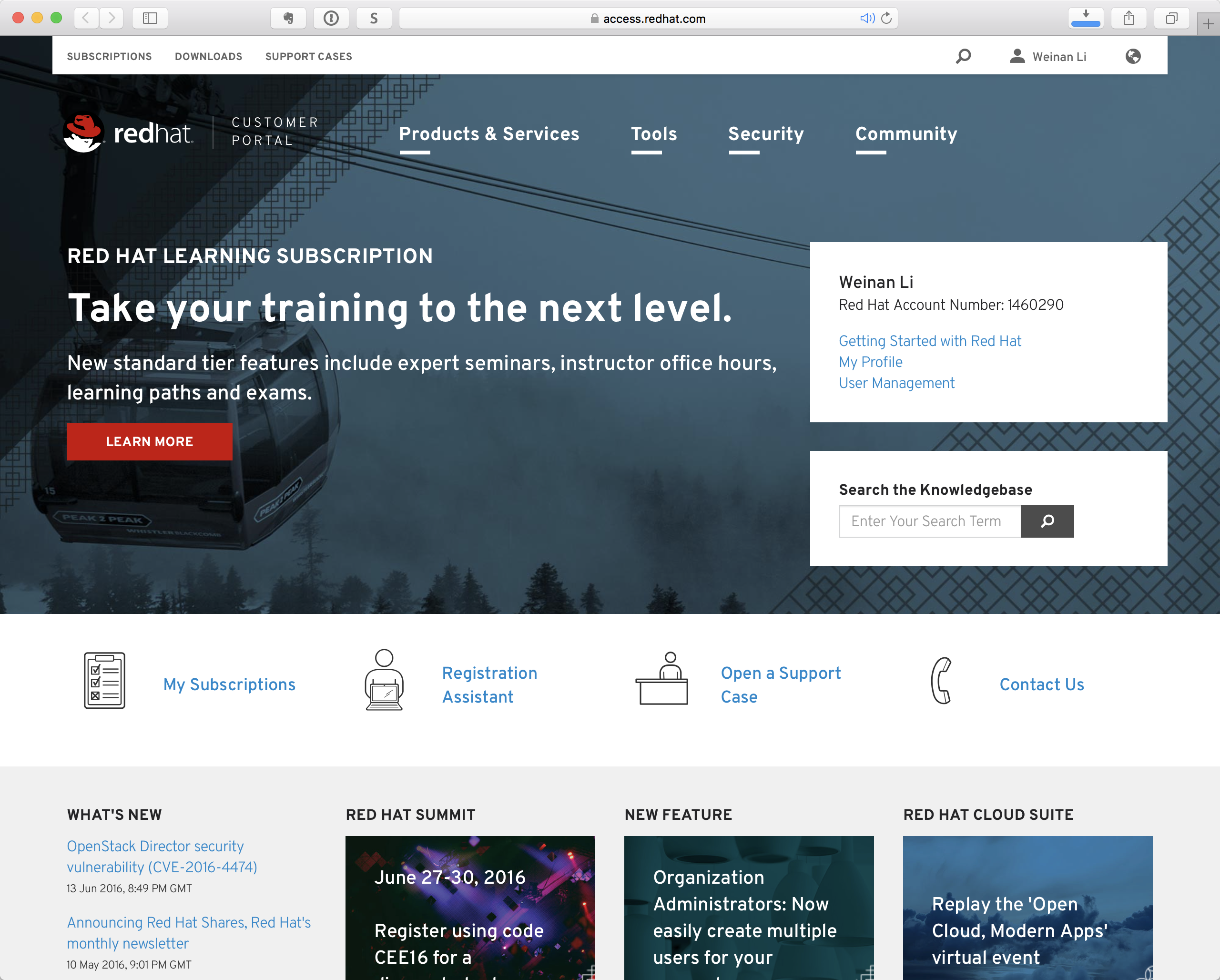
Task: Open the Share sheet icon
Action: (x=1129, y=18)
